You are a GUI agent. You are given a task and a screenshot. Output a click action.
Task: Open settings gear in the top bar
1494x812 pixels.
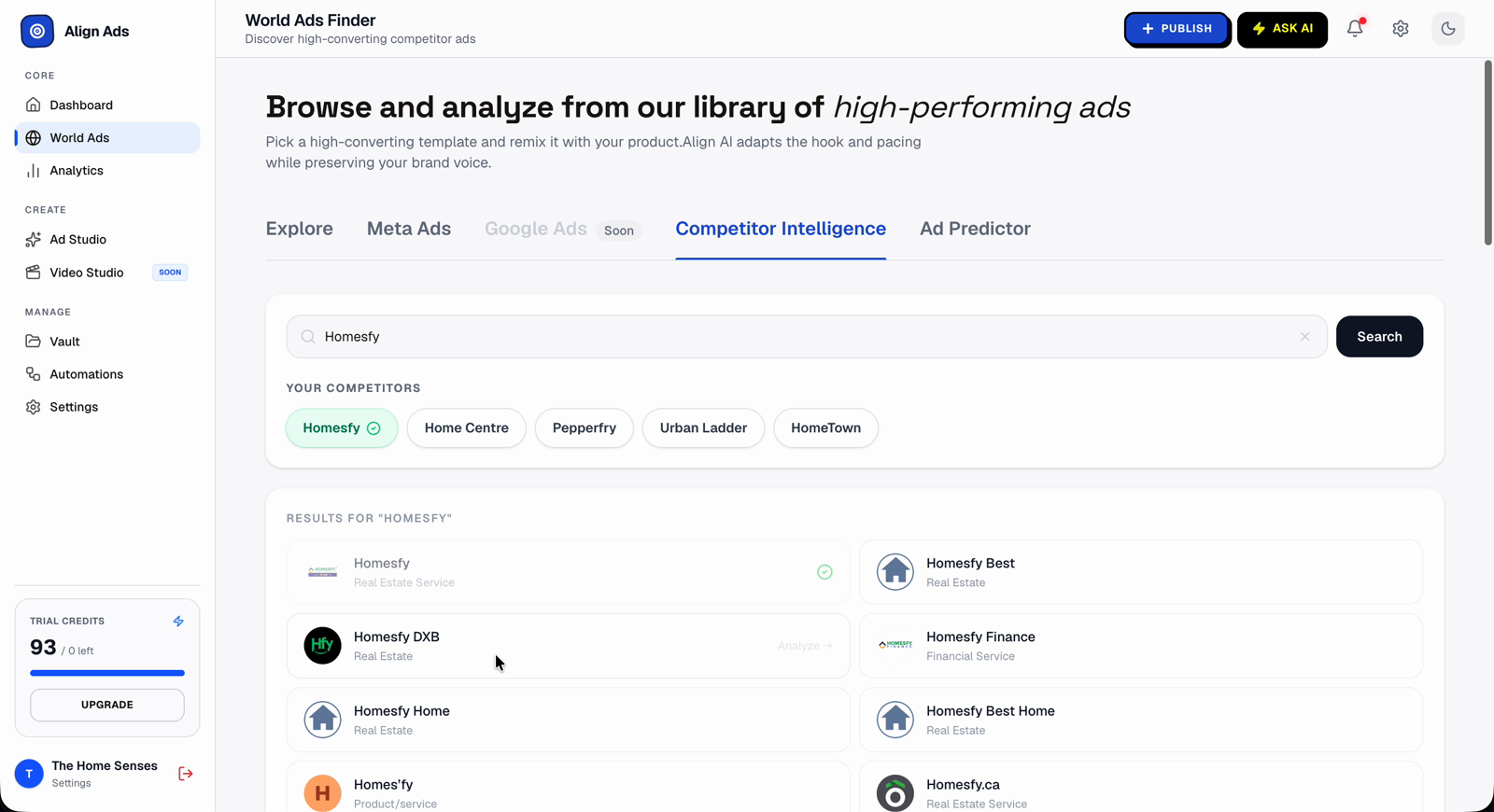(x=1401, y=29)
